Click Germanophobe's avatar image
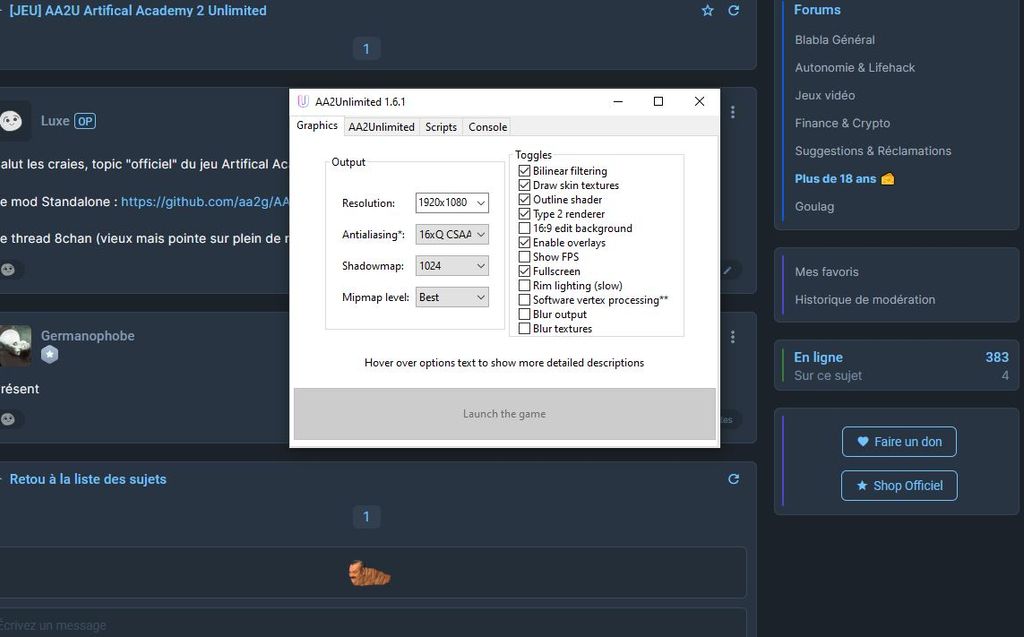This screenshot has width=1024, height=637. (14, 345)
